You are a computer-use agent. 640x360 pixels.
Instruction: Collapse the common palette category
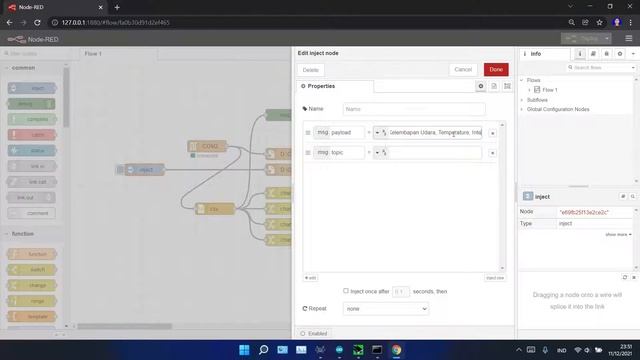click(x=23, y=68)
